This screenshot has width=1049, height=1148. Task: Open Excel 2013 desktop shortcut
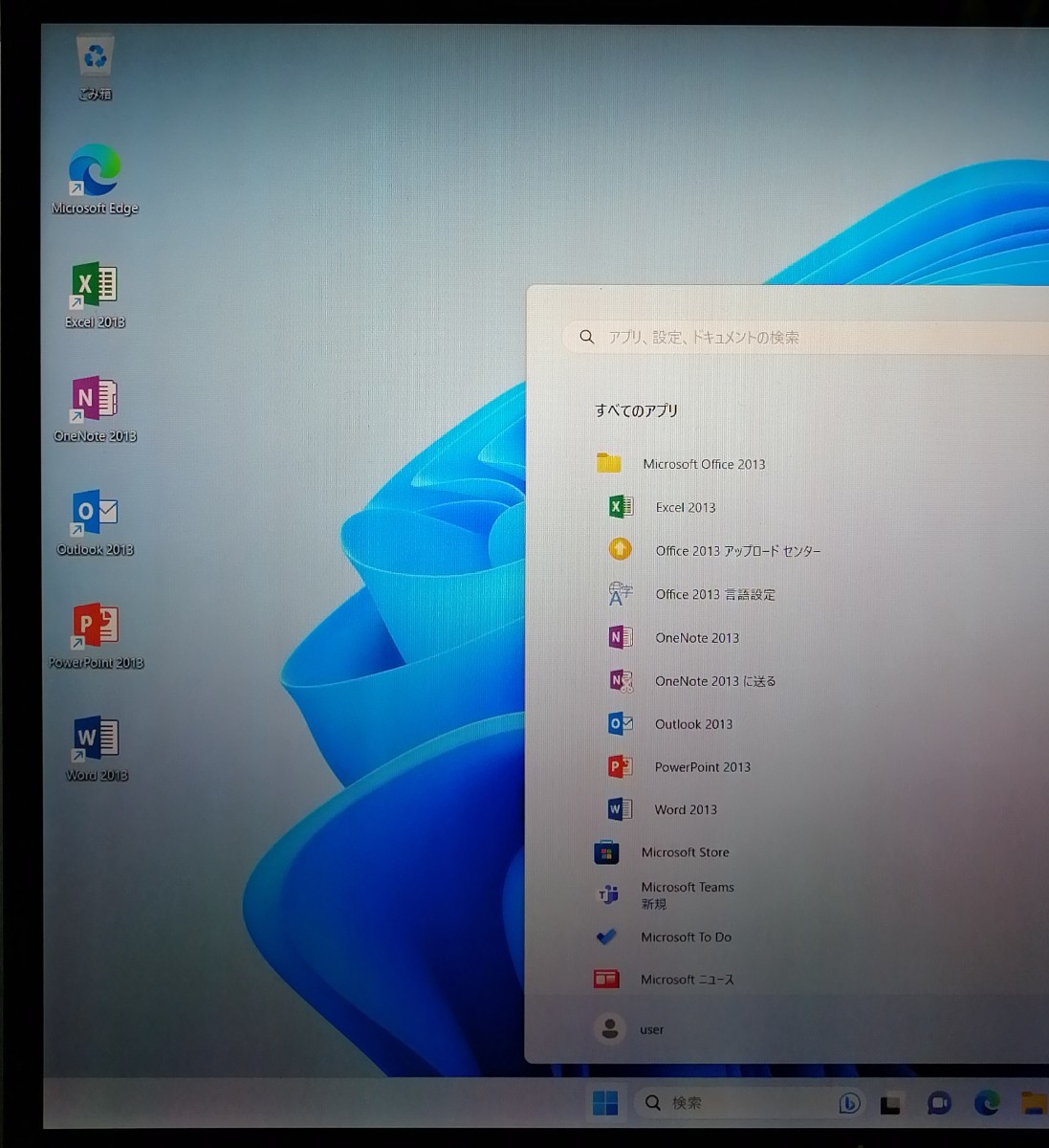point(95,295)
